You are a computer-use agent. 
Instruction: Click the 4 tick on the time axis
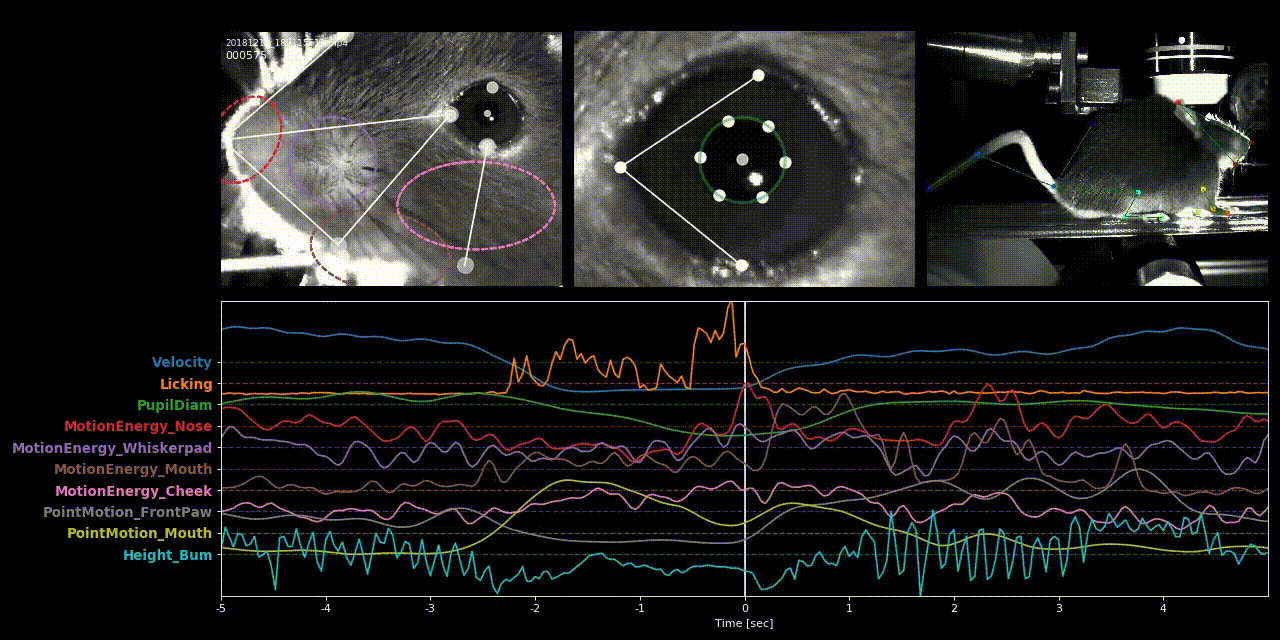pyautogui.click(x=1163, y=607)
